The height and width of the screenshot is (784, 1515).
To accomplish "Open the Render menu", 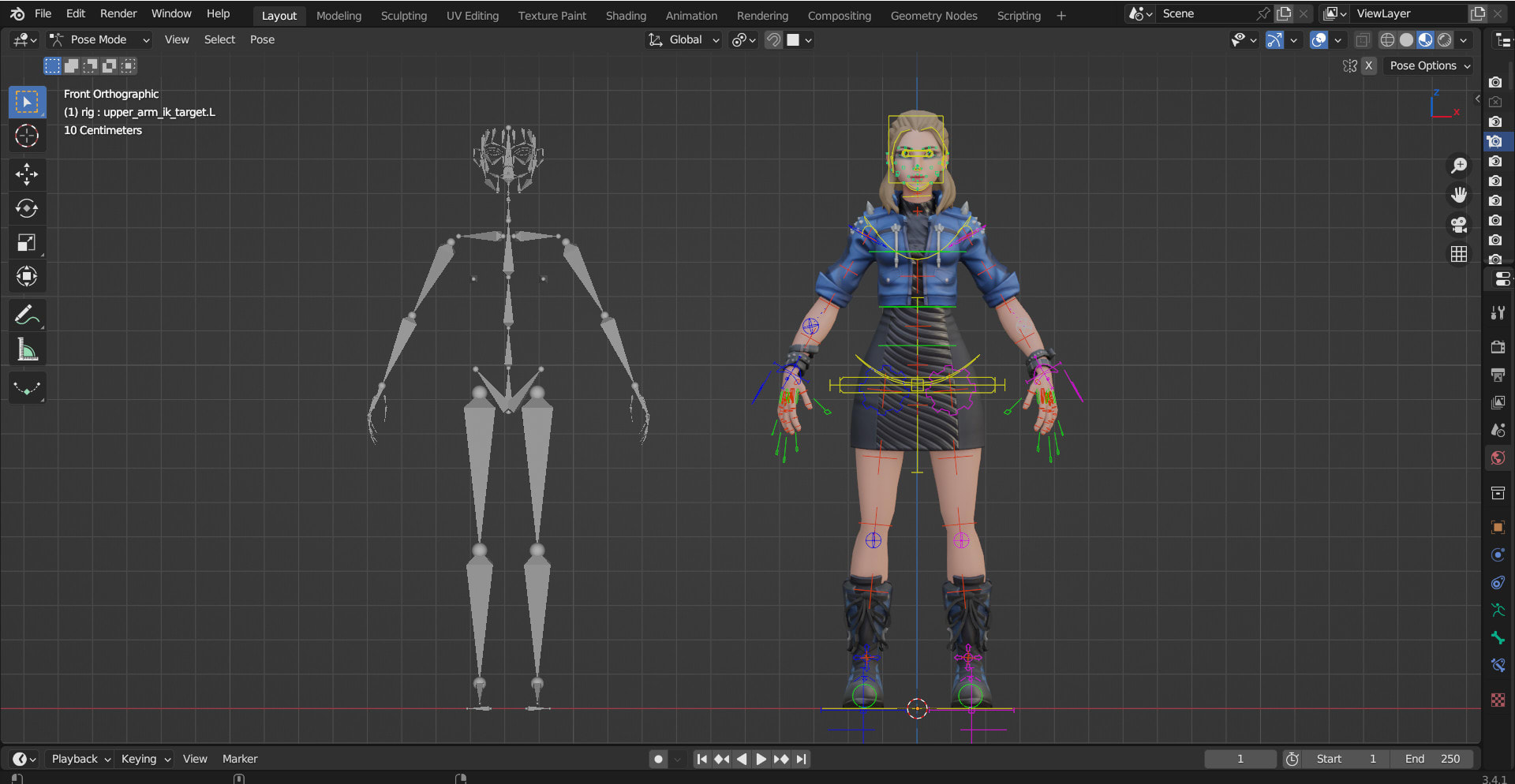I will 118,13.
